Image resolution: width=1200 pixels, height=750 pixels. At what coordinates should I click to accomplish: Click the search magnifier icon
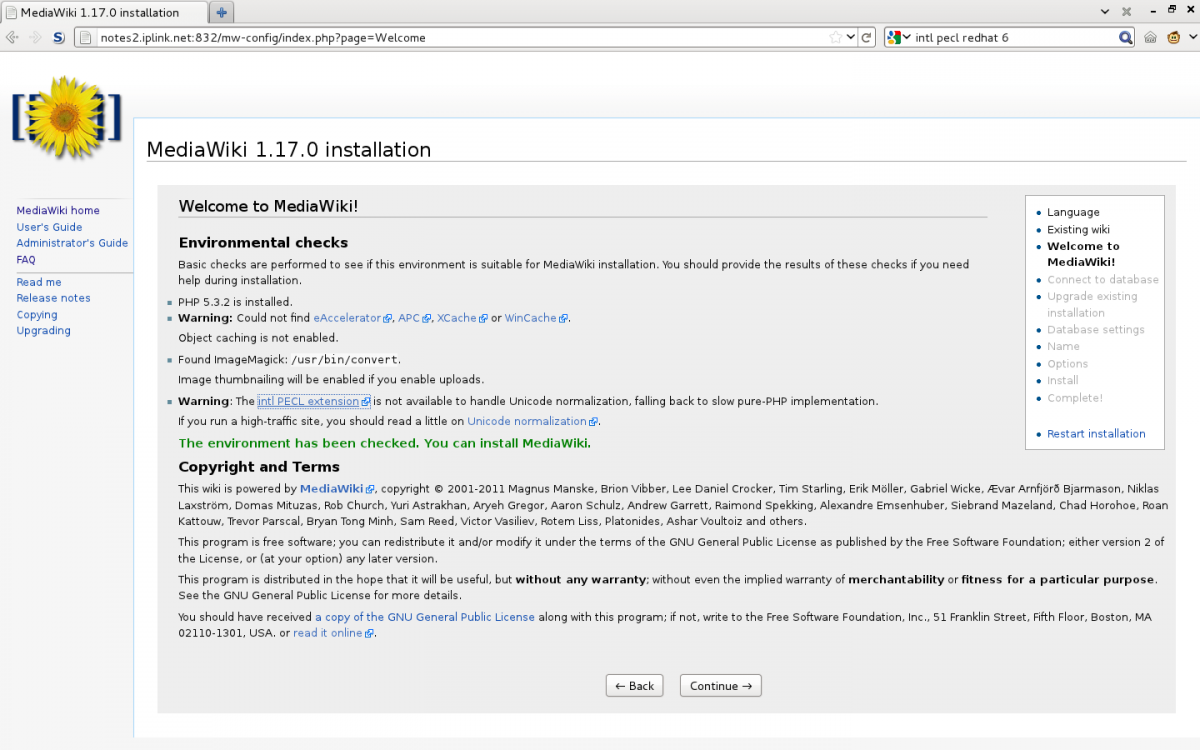point(1125,38)
